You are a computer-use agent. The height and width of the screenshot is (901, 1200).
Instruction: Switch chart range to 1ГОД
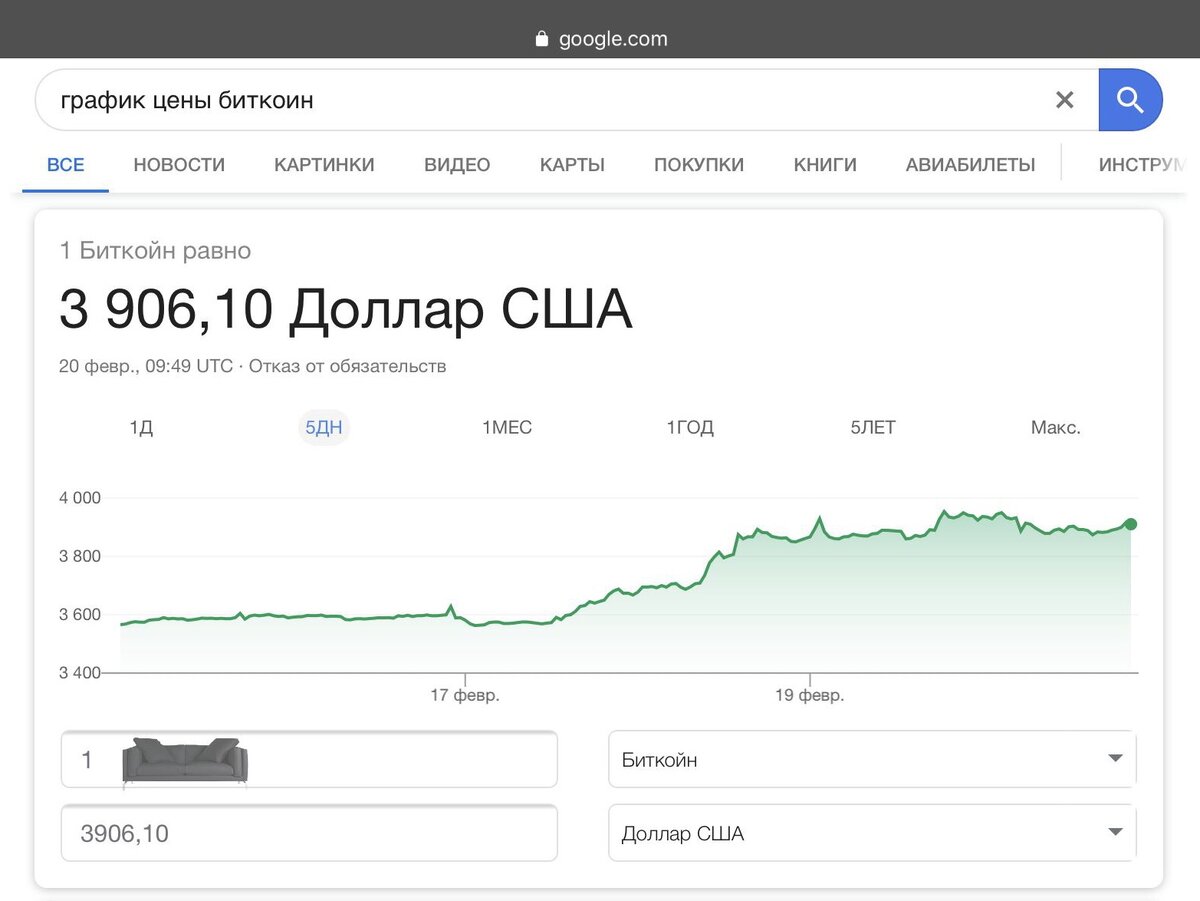pyautogui.click(x=689, y=427)
